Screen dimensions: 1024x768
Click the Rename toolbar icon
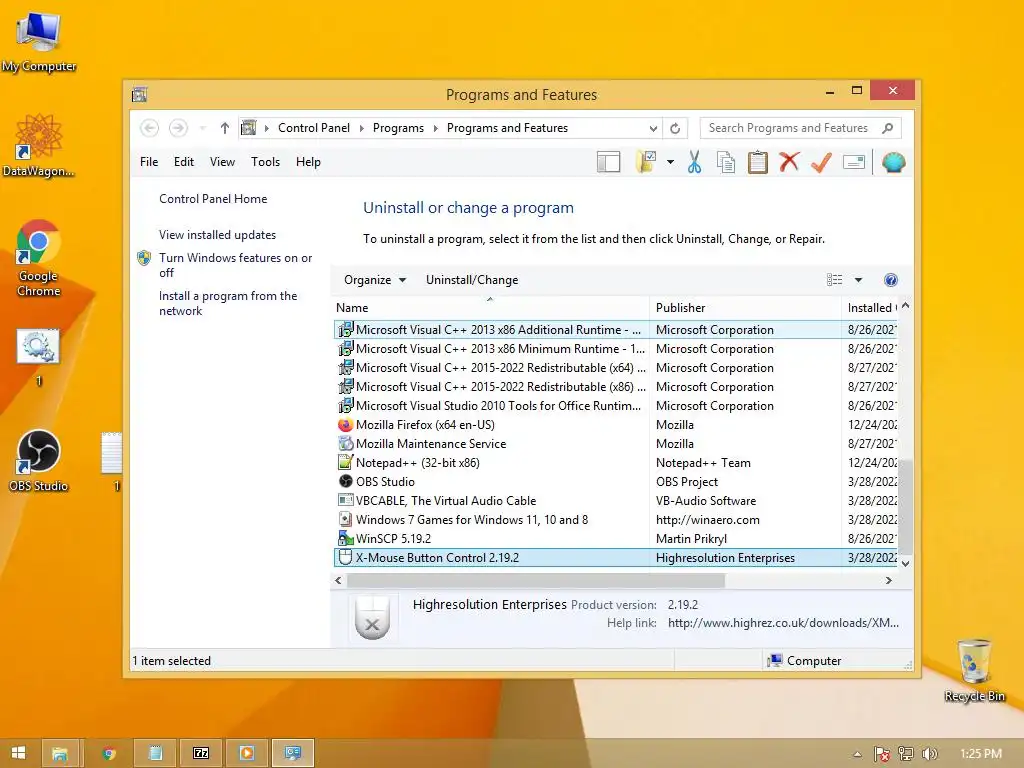(854, 162)
